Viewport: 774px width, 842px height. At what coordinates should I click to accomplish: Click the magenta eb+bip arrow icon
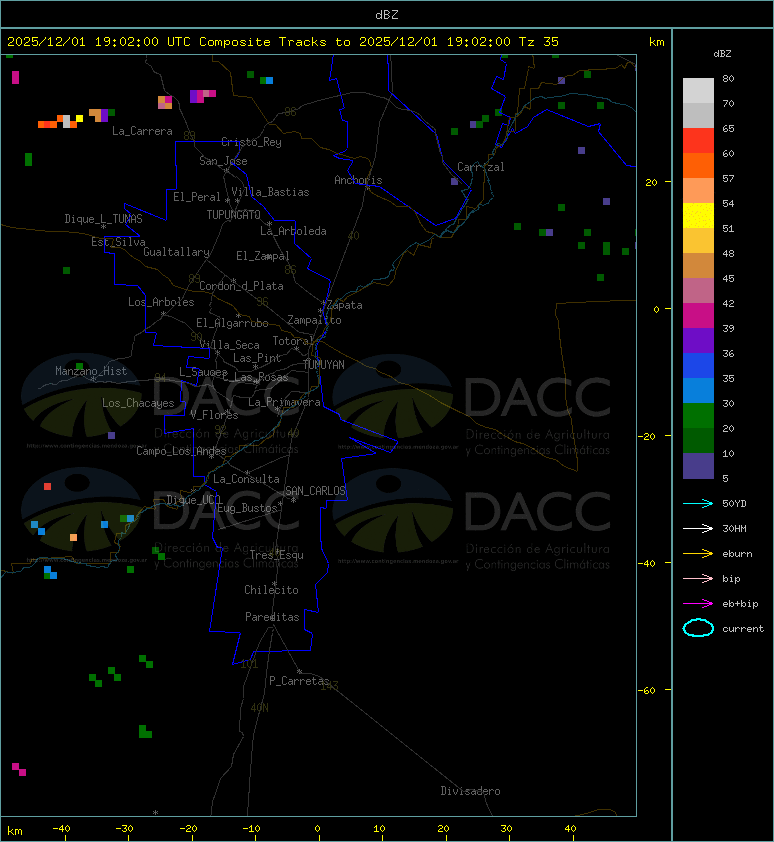698,604
